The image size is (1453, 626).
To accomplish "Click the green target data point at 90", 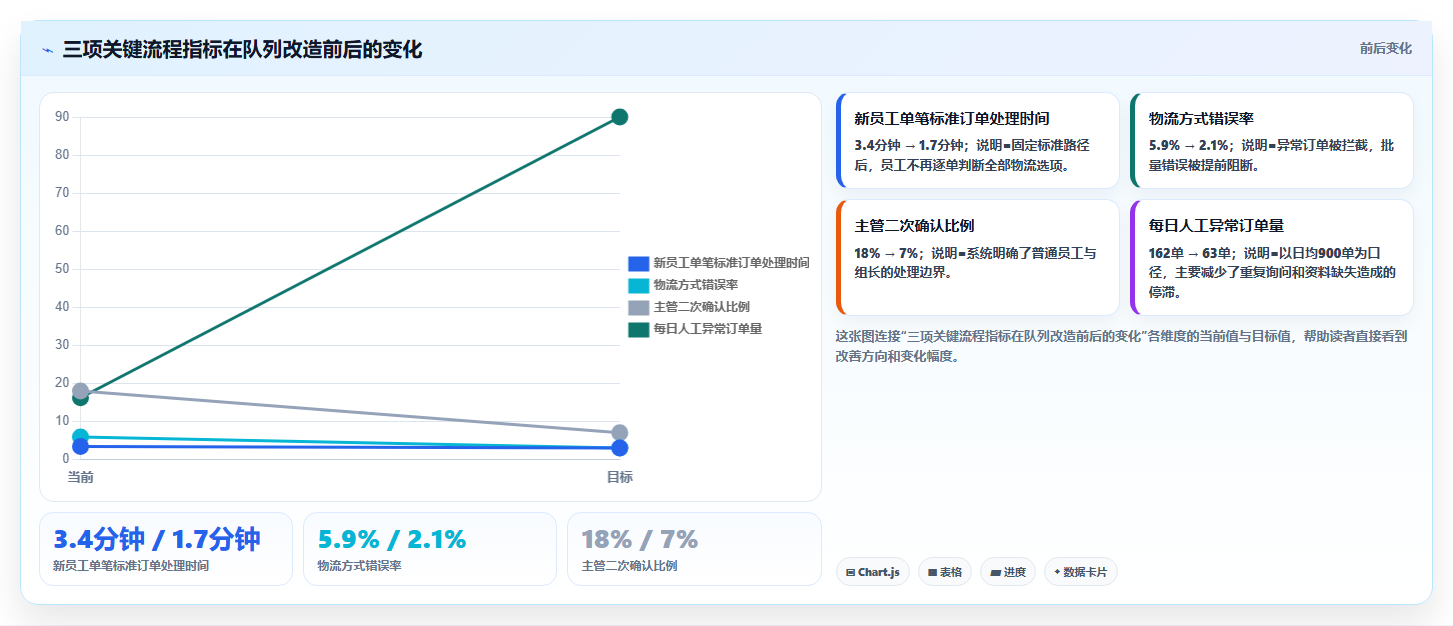I will [x=619, y=117].
